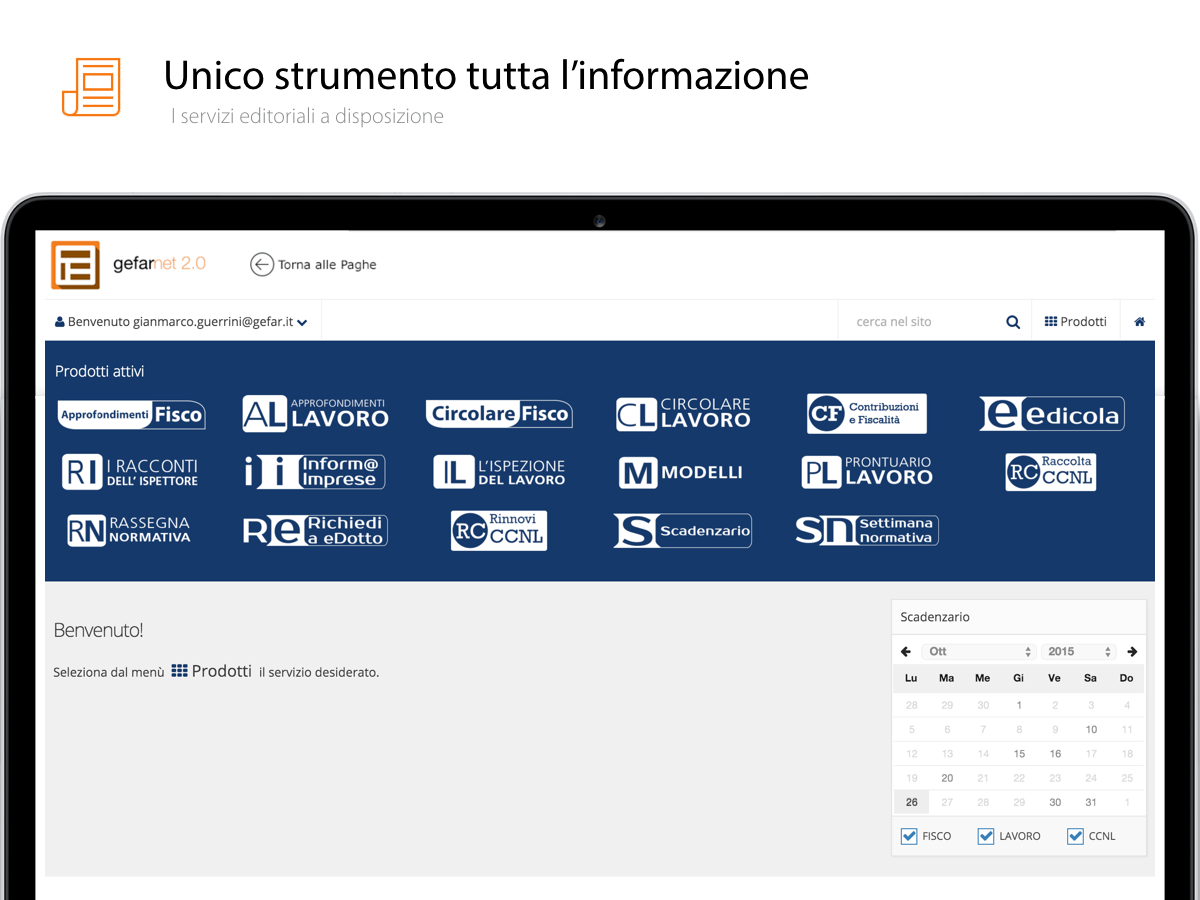Open Settimana Normativa product
Screen dimensions: 1200x900
click(x=866, y=530)
